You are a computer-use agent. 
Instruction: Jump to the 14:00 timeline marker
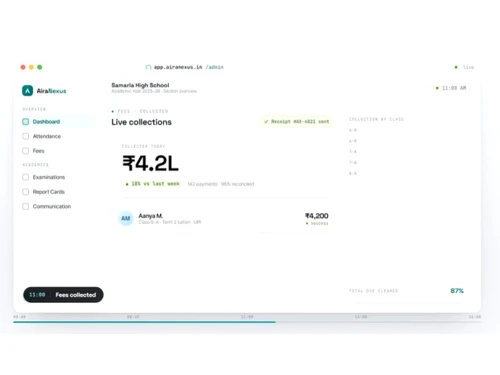pyautogui.click(x=361, y=317)
